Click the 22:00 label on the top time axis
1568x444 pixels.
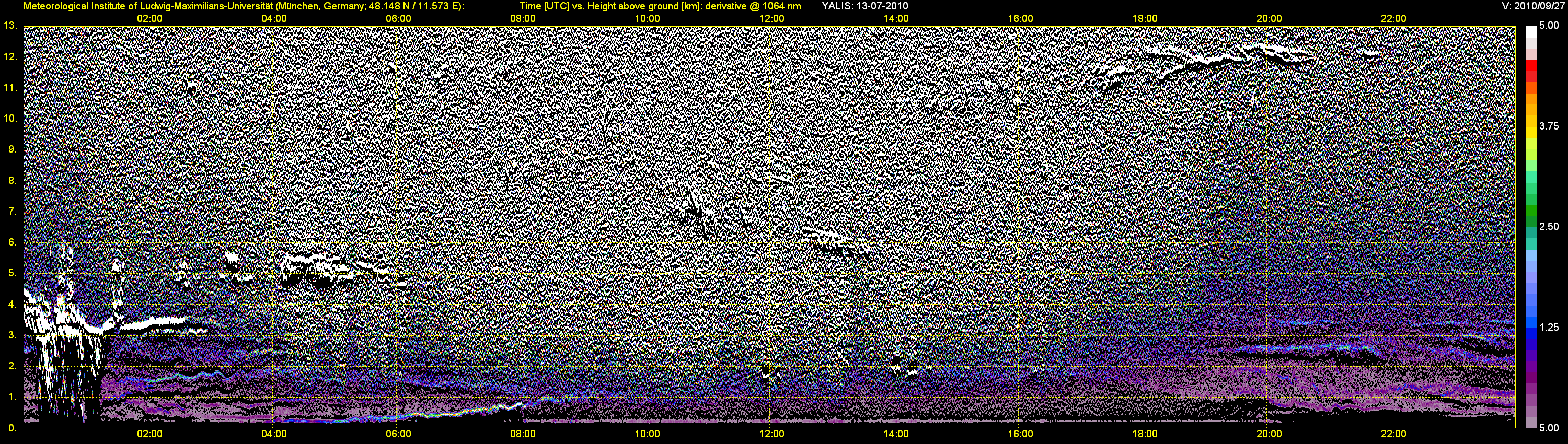pyautogui.click(x=1393, y=19)
